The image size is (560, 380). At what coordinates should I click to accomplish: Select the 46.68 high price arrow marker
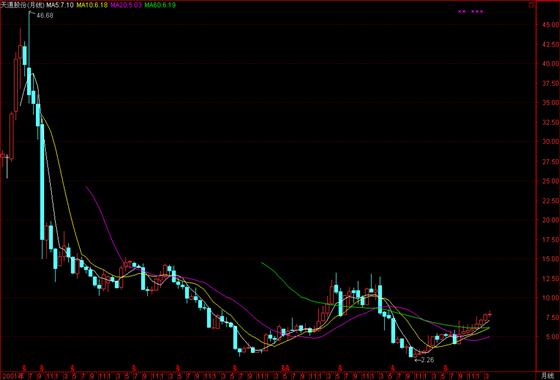coord(41,15)
